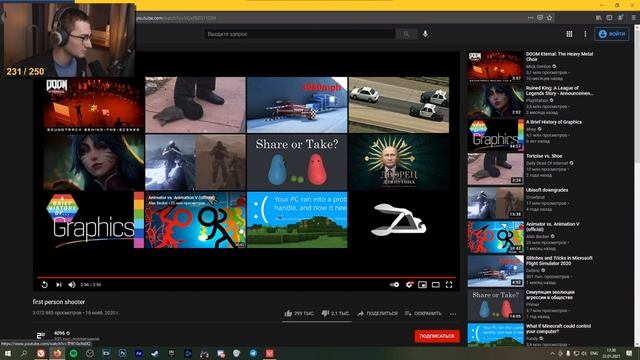Toggle the autoplay switch in the player

394,284
